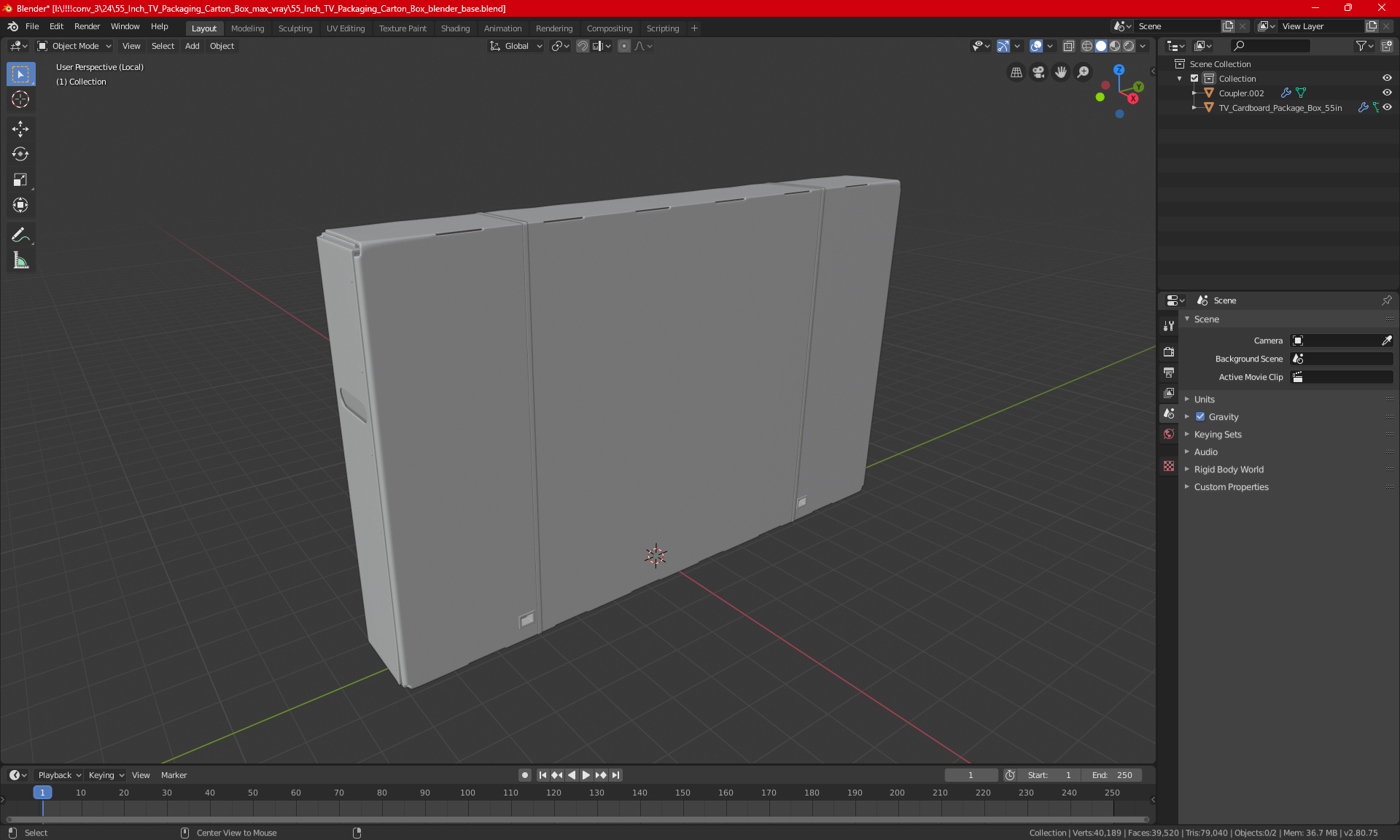The image size is (1400, 840).
Task: Select the Scale tool
Action: coord(20,179)
